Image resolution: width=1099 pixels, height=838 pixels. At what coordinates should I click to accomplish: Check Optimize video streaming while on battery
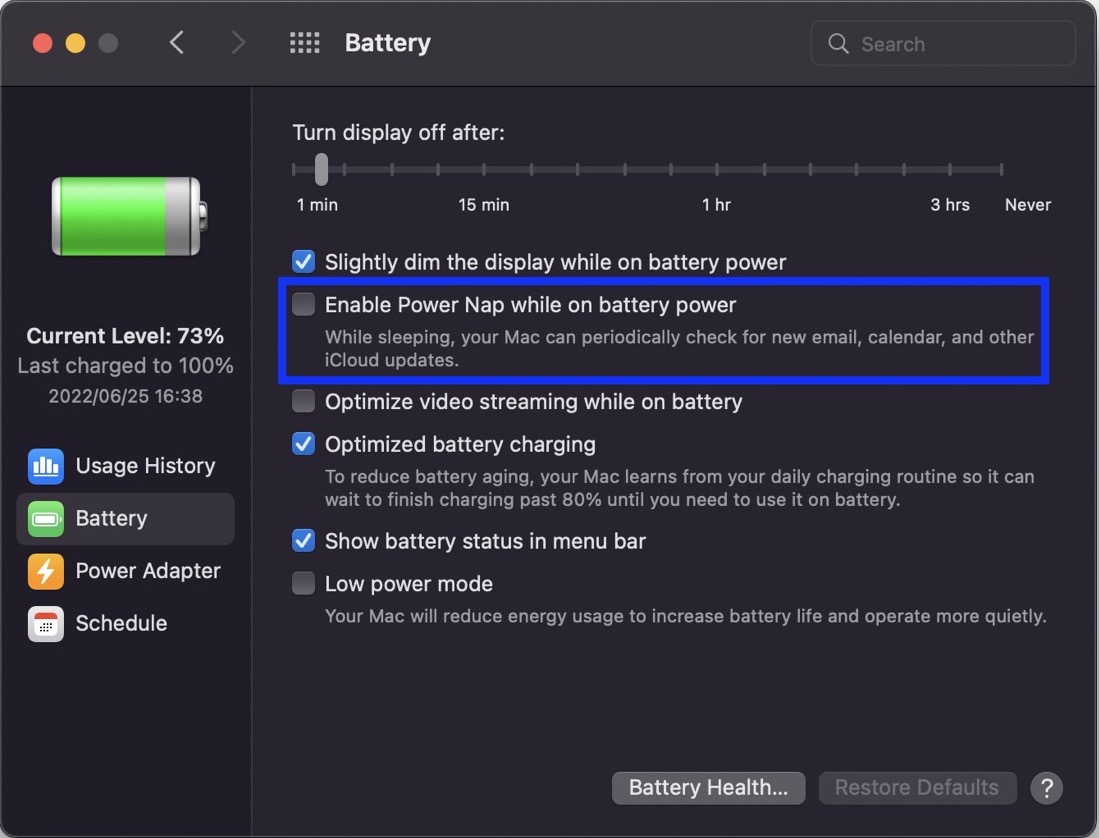(303, 401)
